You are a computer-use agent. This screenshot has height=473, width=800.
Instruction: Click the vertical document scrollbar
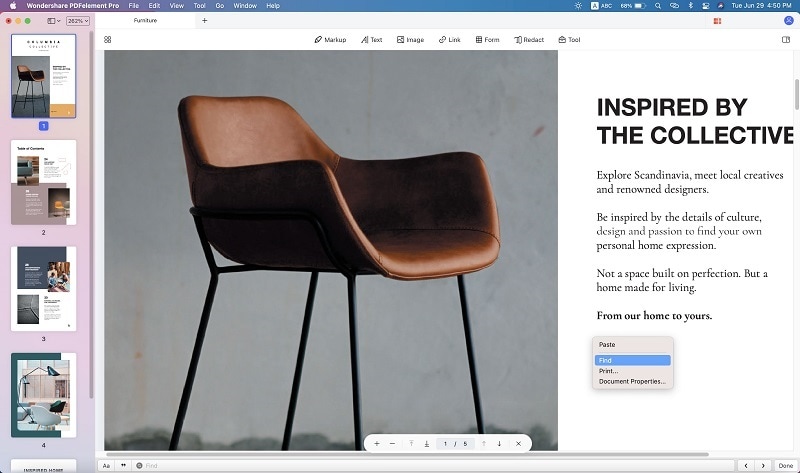pos(797,94)
